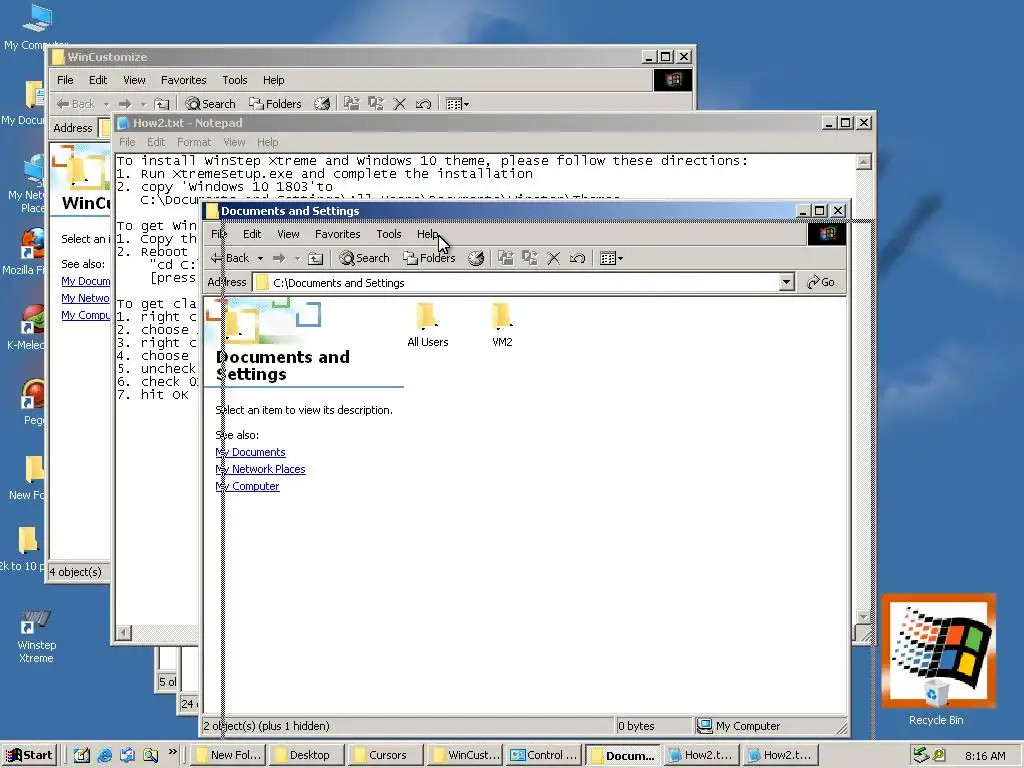Viewport: 1024px width, 768px height.
Task: Open My Documents link in Documents and Settings
Action: pyautogui.click(x=250, y=452)
